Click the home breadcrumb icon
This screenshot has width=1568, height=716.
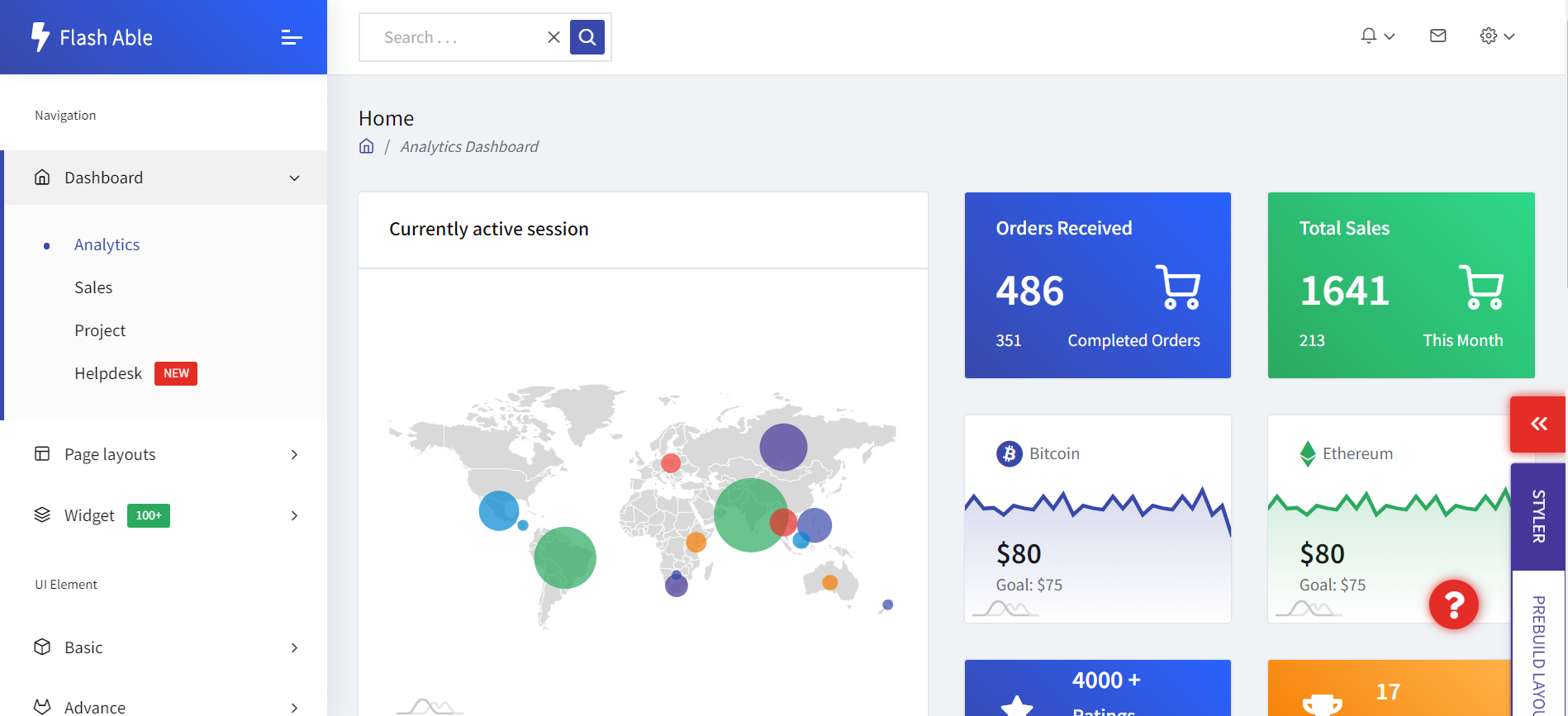pyautogui.click(x=367, y=146)
